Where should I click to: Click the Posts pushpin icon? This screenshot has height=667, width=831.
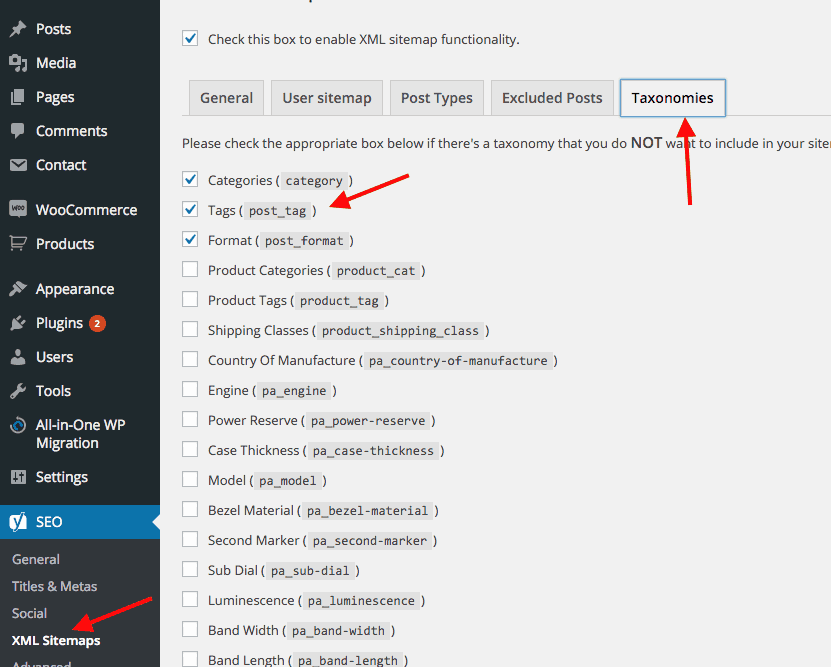pyautogui.click(x=18, y=29)
